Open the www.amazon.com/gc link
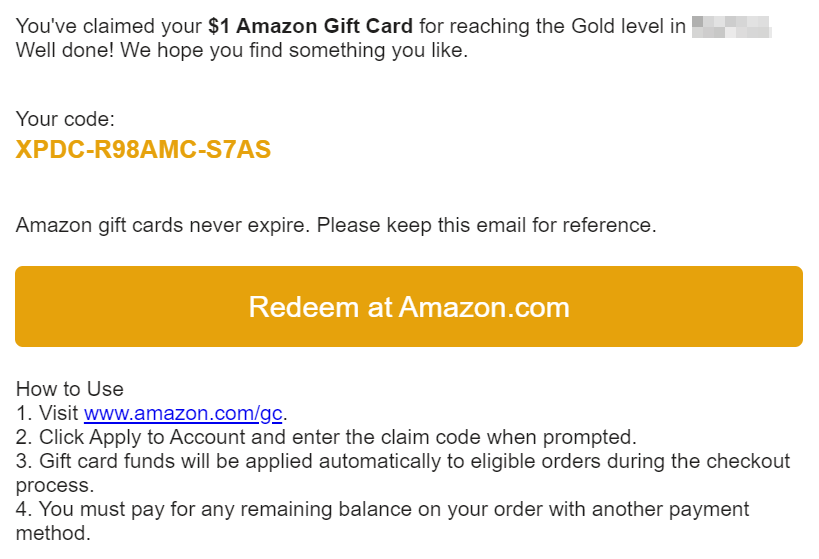Image resolution: width=819 pixels, height=559 pixels. 183,413
